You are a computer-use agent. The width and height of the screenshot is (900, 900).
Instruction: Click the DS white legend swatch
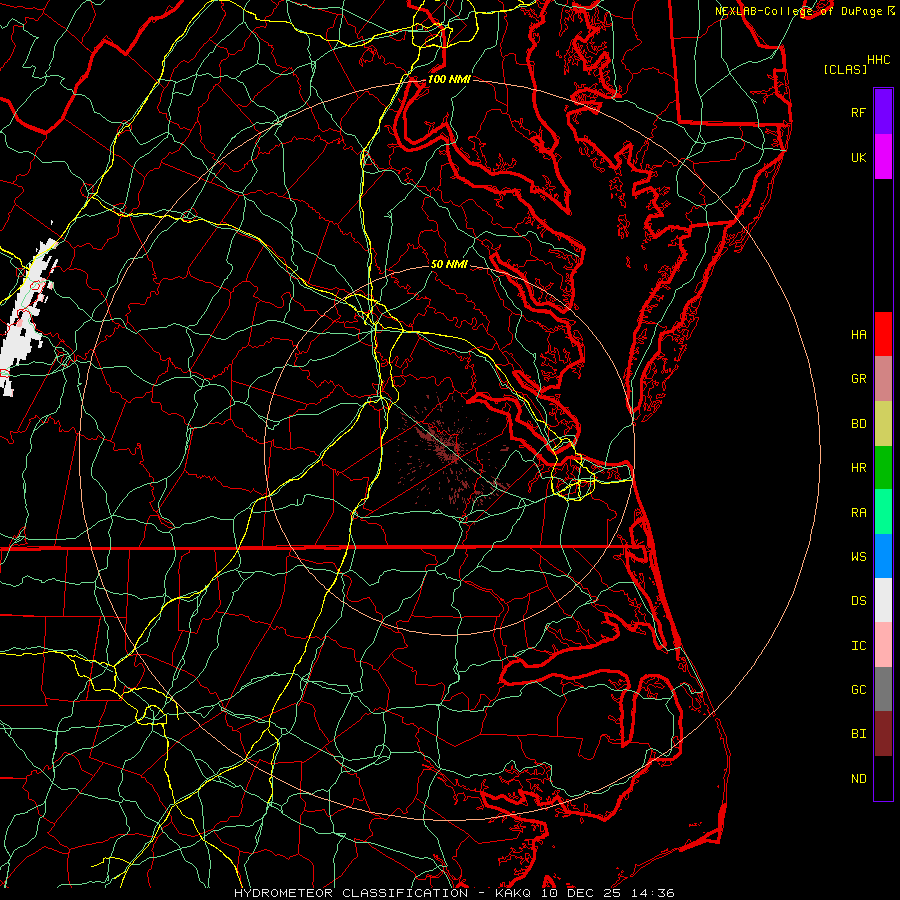pyautogui.click(x=883, y=600)
